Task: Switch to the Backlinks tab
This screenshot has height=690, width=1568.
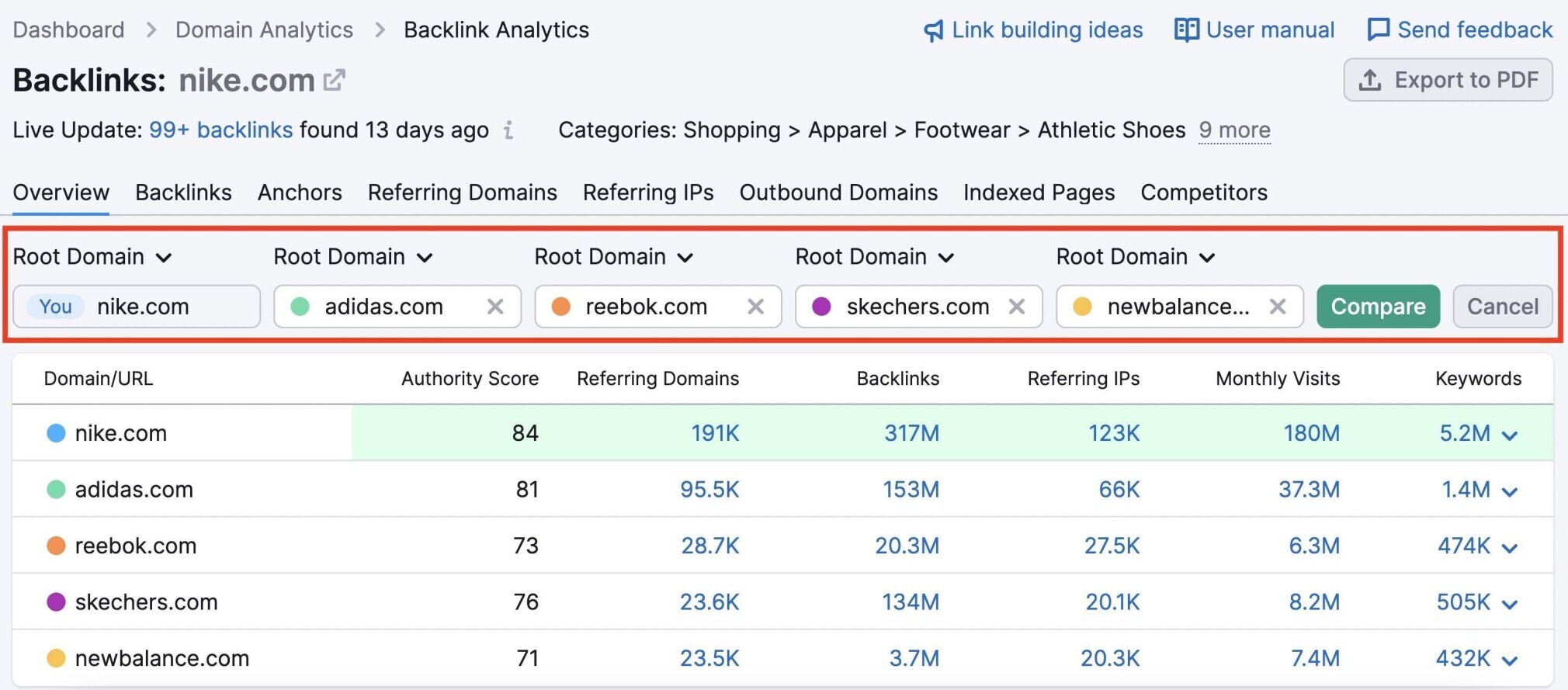Action: (x=183, y=192)
